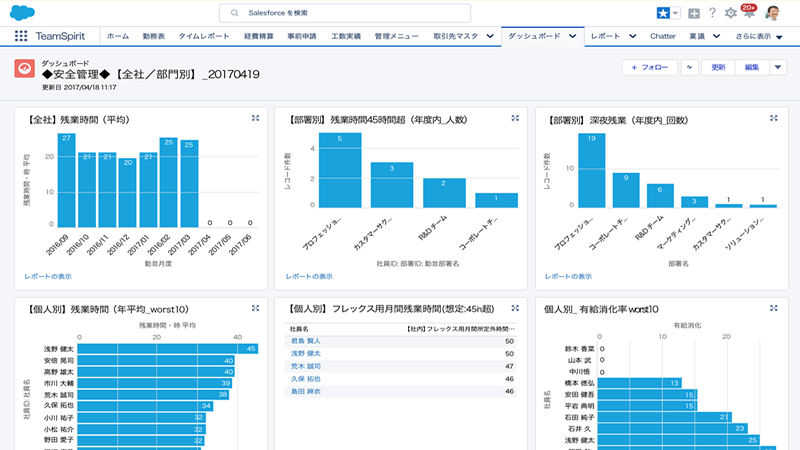Open the global actions plus icon
Image resolution: width=800 pixels, height=450 pixels.
click(694, 13)
